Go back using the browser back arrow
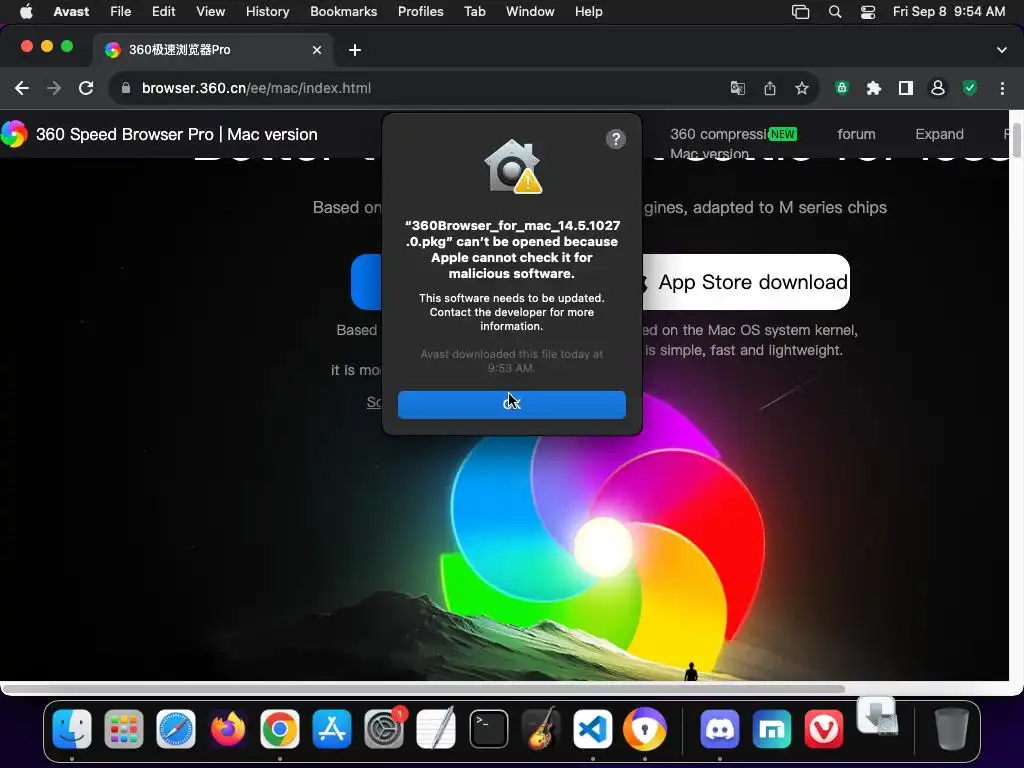The width and height of the screenshot is (1024, 768). [22, 88]
